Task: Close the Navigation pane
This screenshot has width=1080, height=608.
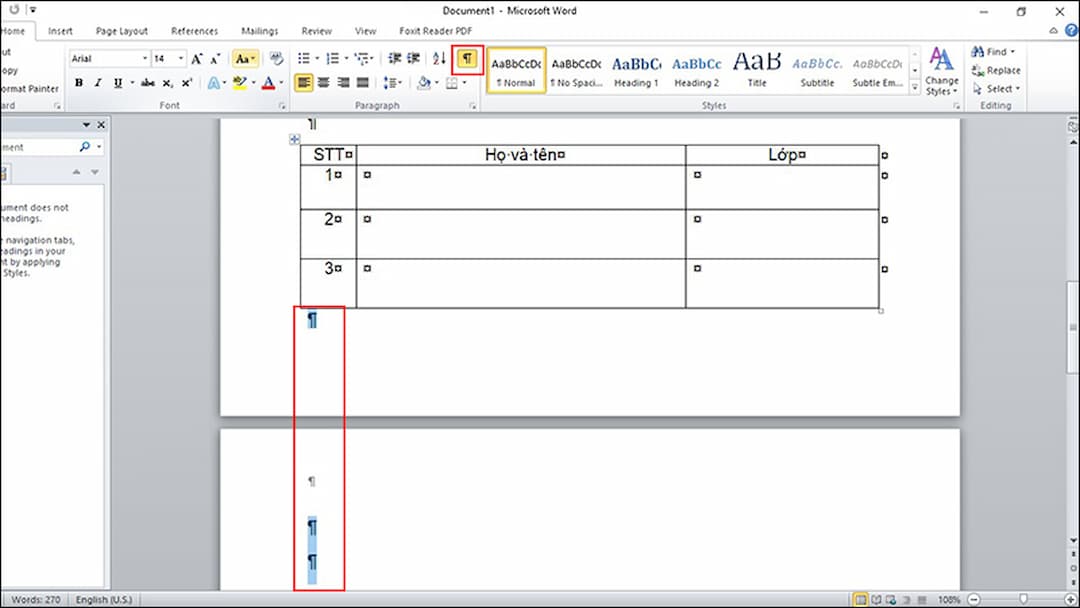Action: point(101,125)
